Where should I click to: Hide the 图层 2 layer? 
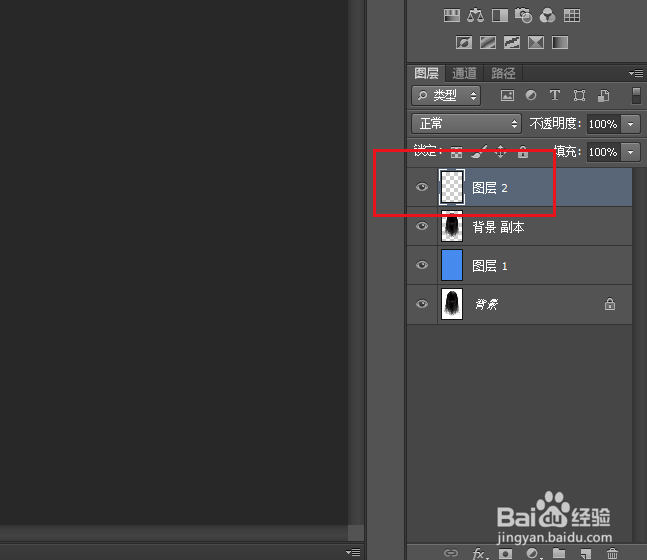[422, 187]
